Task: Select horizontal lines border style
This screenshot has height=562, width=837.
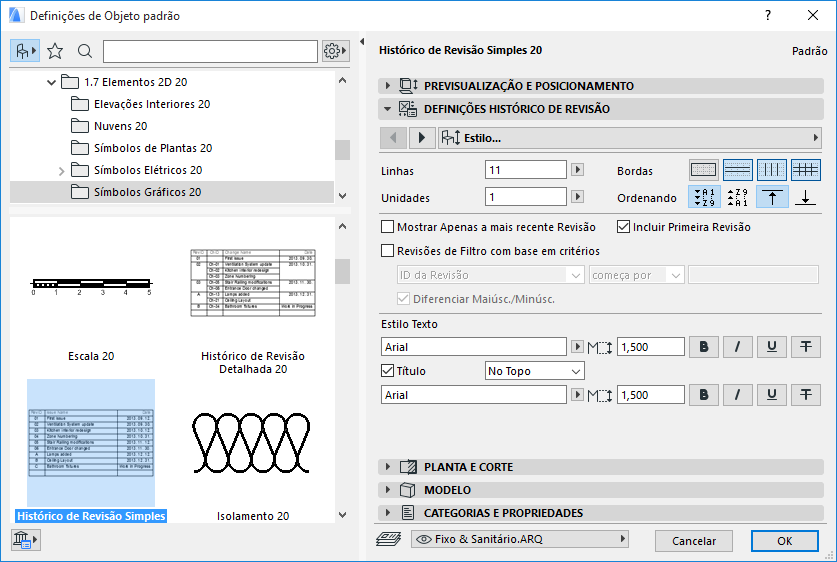Action: [738, 170]
